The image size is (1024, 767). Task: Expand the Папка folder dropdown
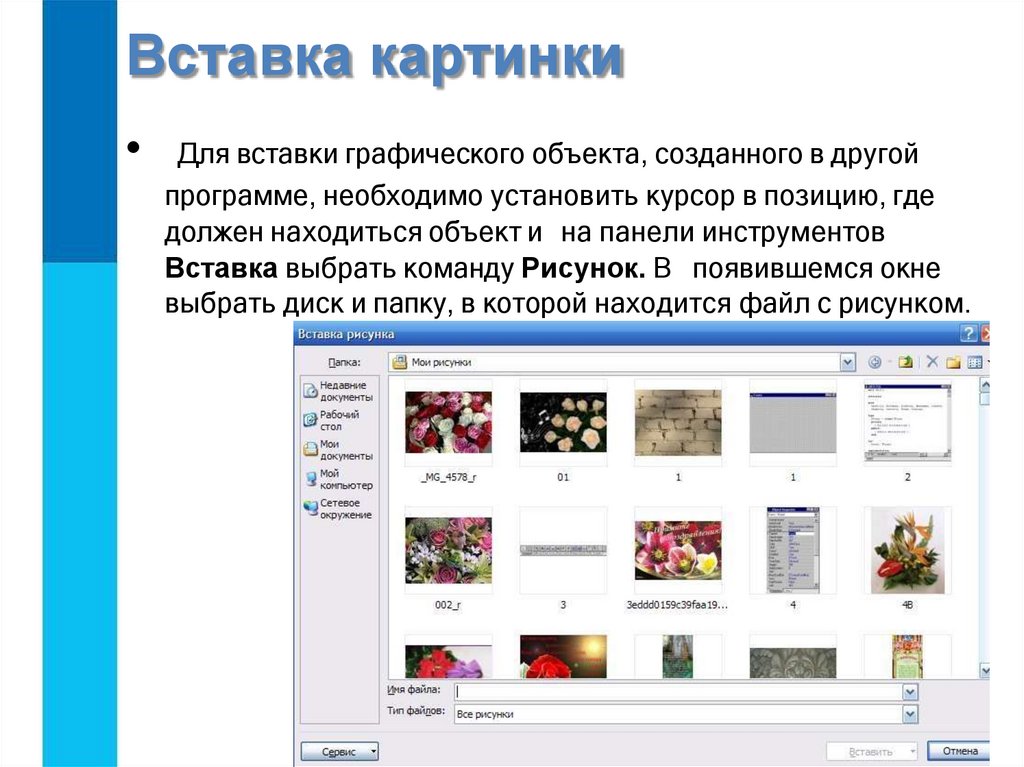click(x=847, y=363)
